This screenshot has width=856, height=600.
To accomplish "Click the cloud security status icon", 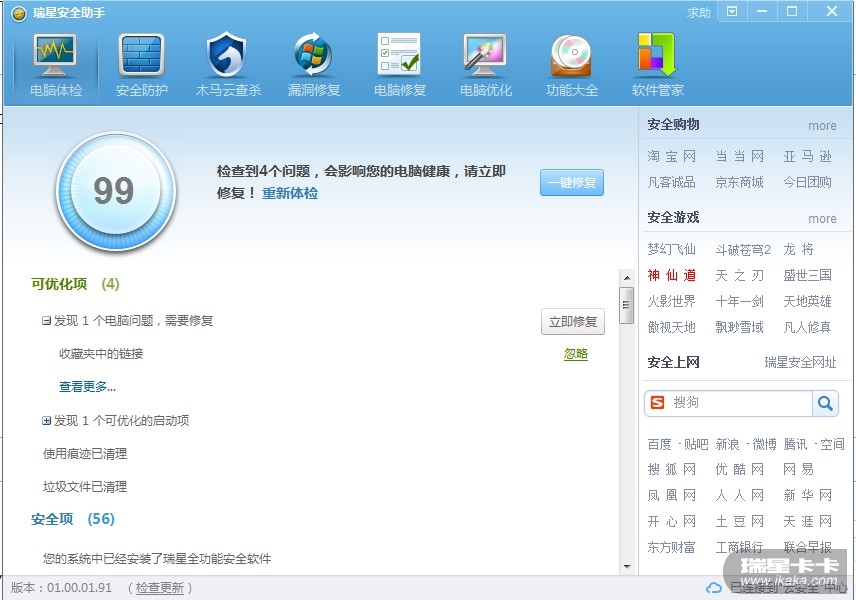I will click(x=714, y=588).
